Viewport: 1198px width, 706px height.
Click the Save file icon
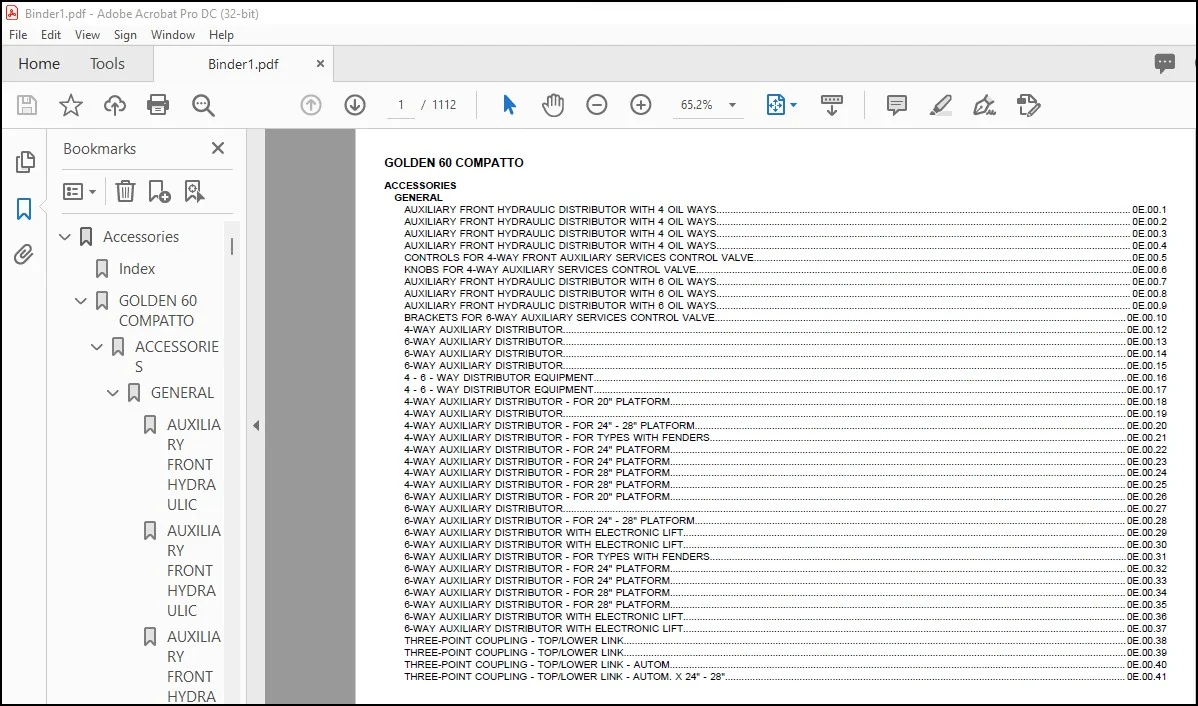pos(27,105)
